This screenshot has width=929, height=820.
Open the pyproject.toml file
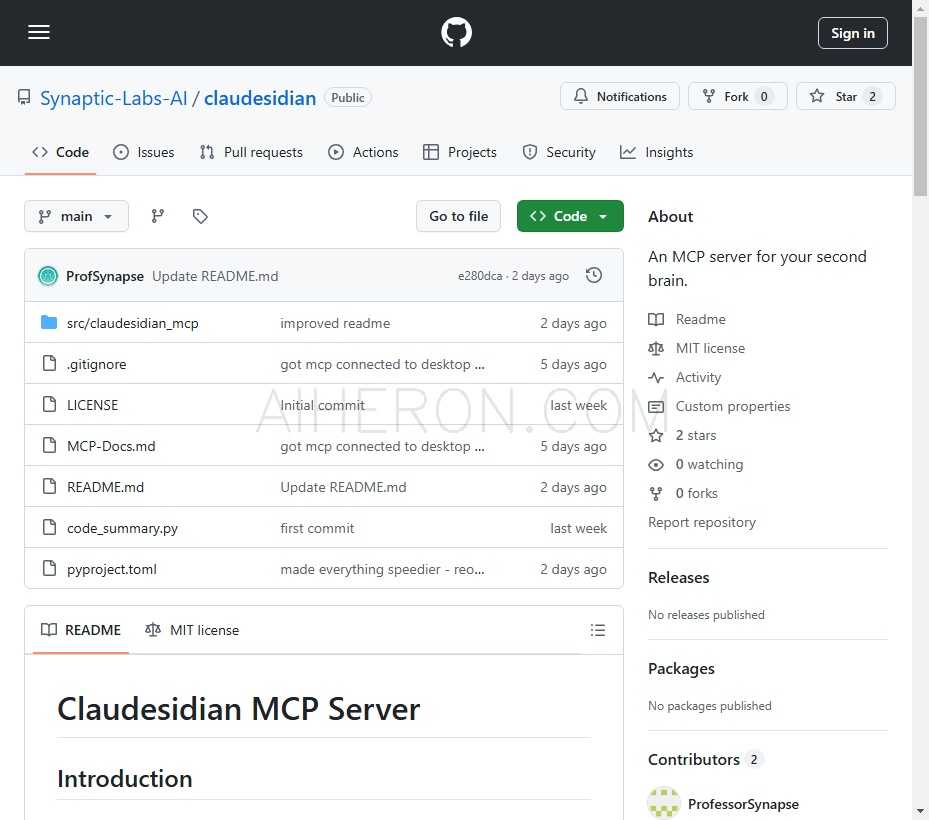click(x=112, y=569)
